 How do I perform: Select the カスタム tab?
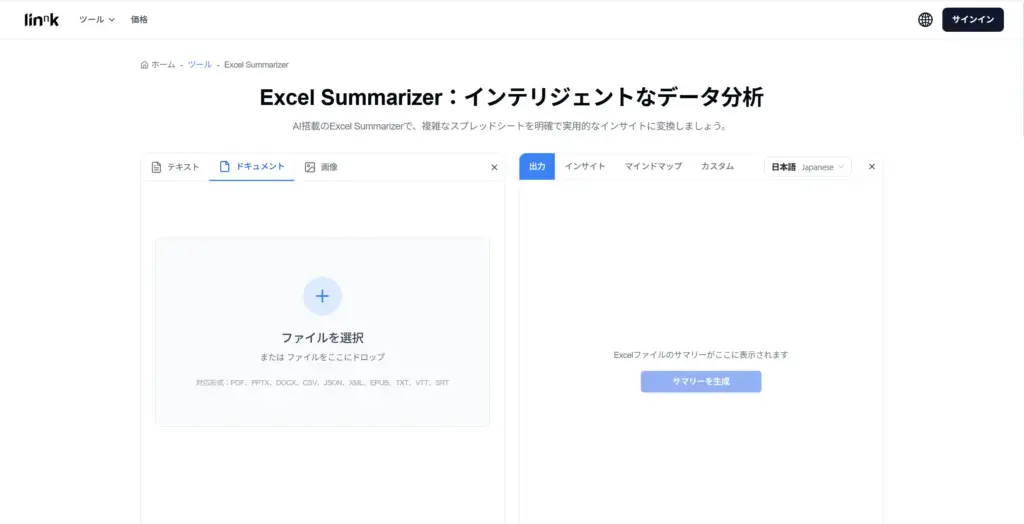pos(717,167)
